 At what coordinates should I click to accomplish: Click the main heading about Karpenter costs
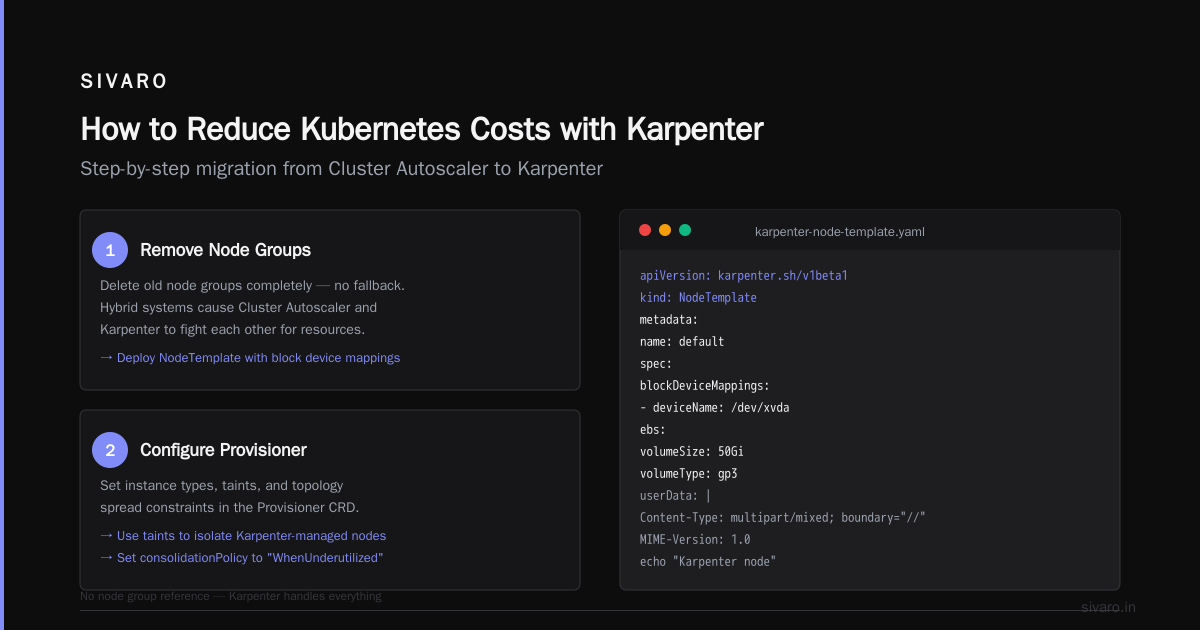click(422, 129)
